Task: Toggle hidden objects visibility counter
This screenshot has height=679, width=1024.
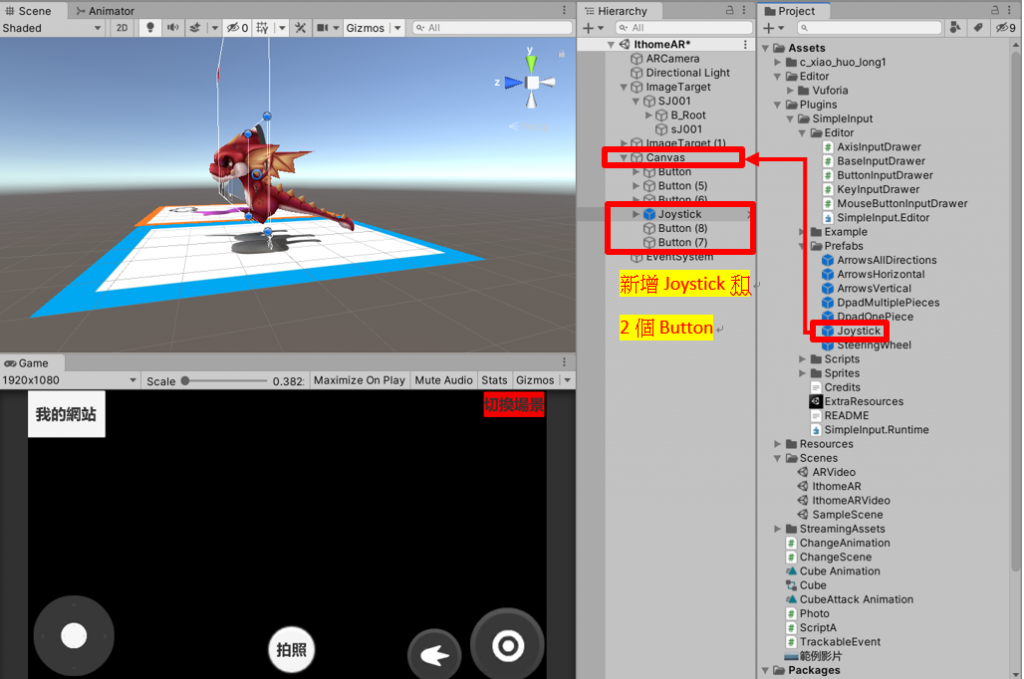Action: point(237,27)
